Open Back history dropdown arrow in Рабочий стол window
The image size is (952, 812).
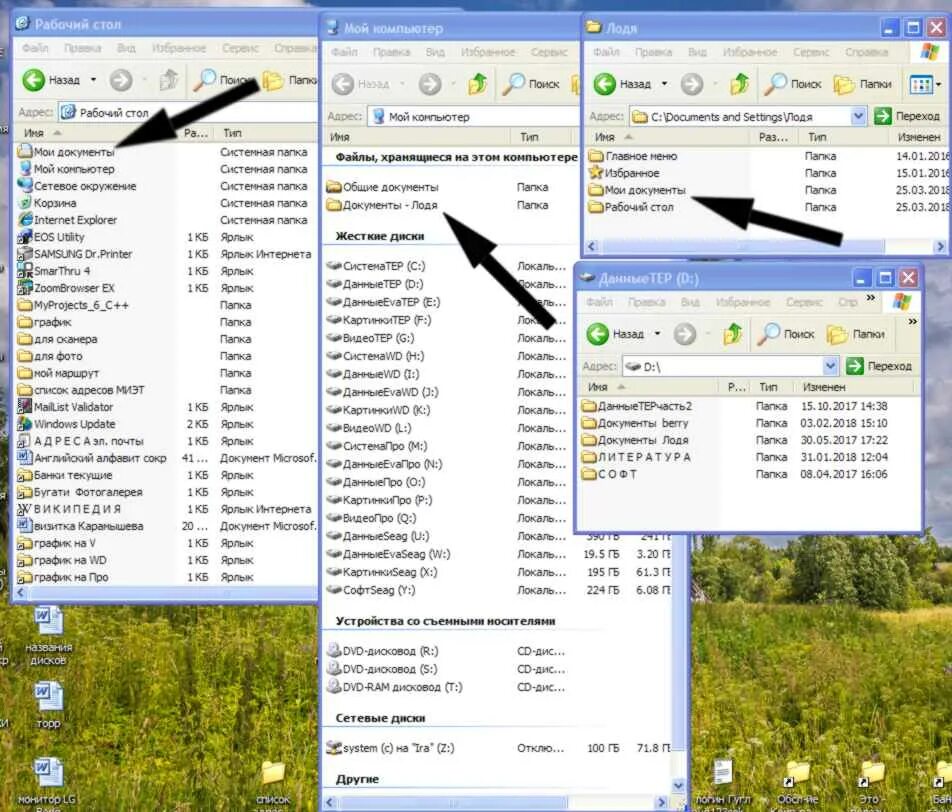click(x=93, y=80)
